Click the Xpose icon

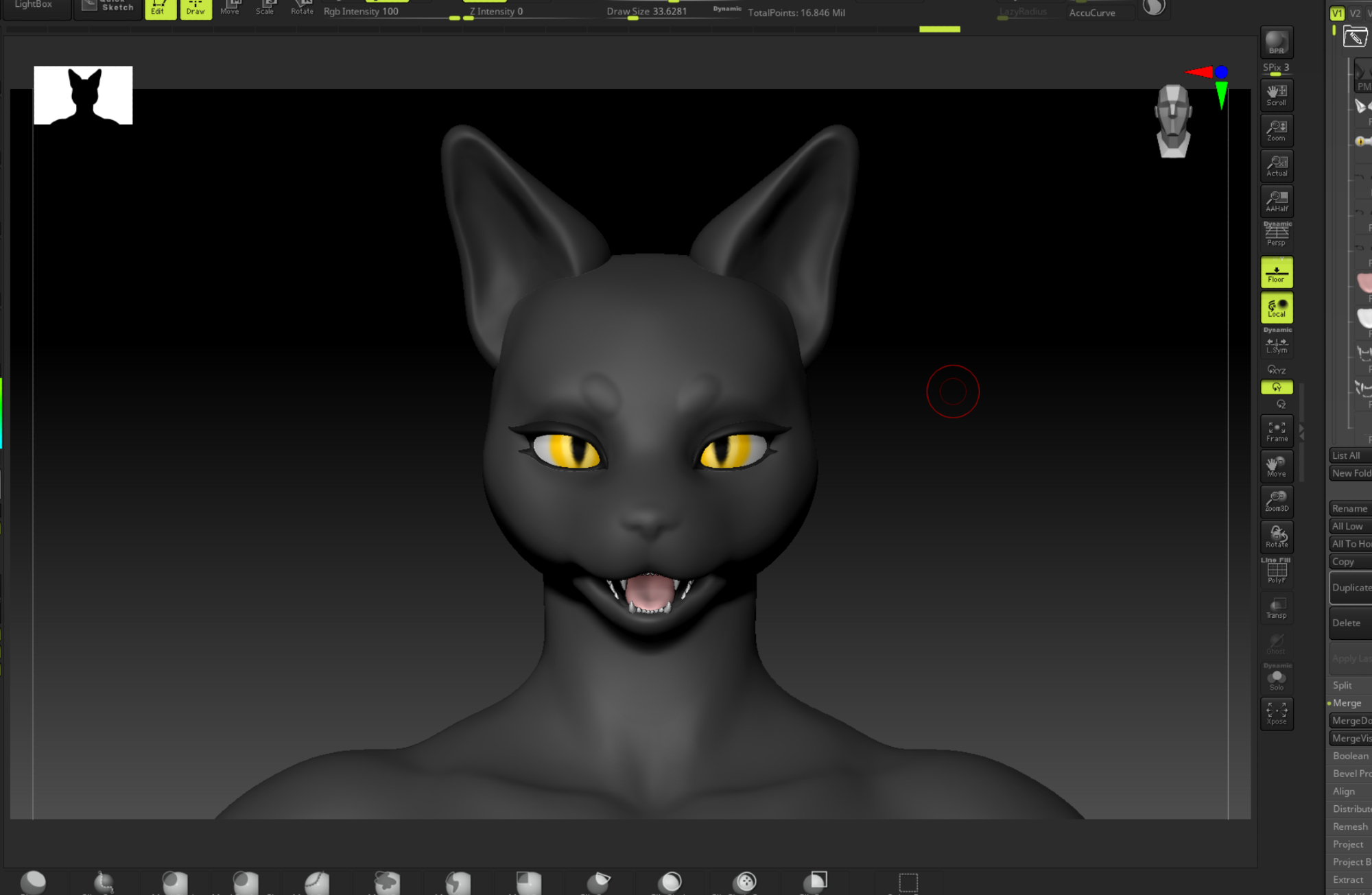[1276, 713]
